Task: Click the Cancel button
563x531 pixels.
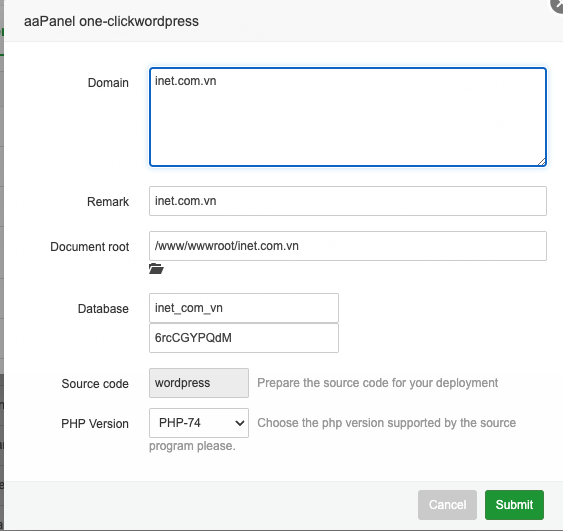Action: click(447, 504)
